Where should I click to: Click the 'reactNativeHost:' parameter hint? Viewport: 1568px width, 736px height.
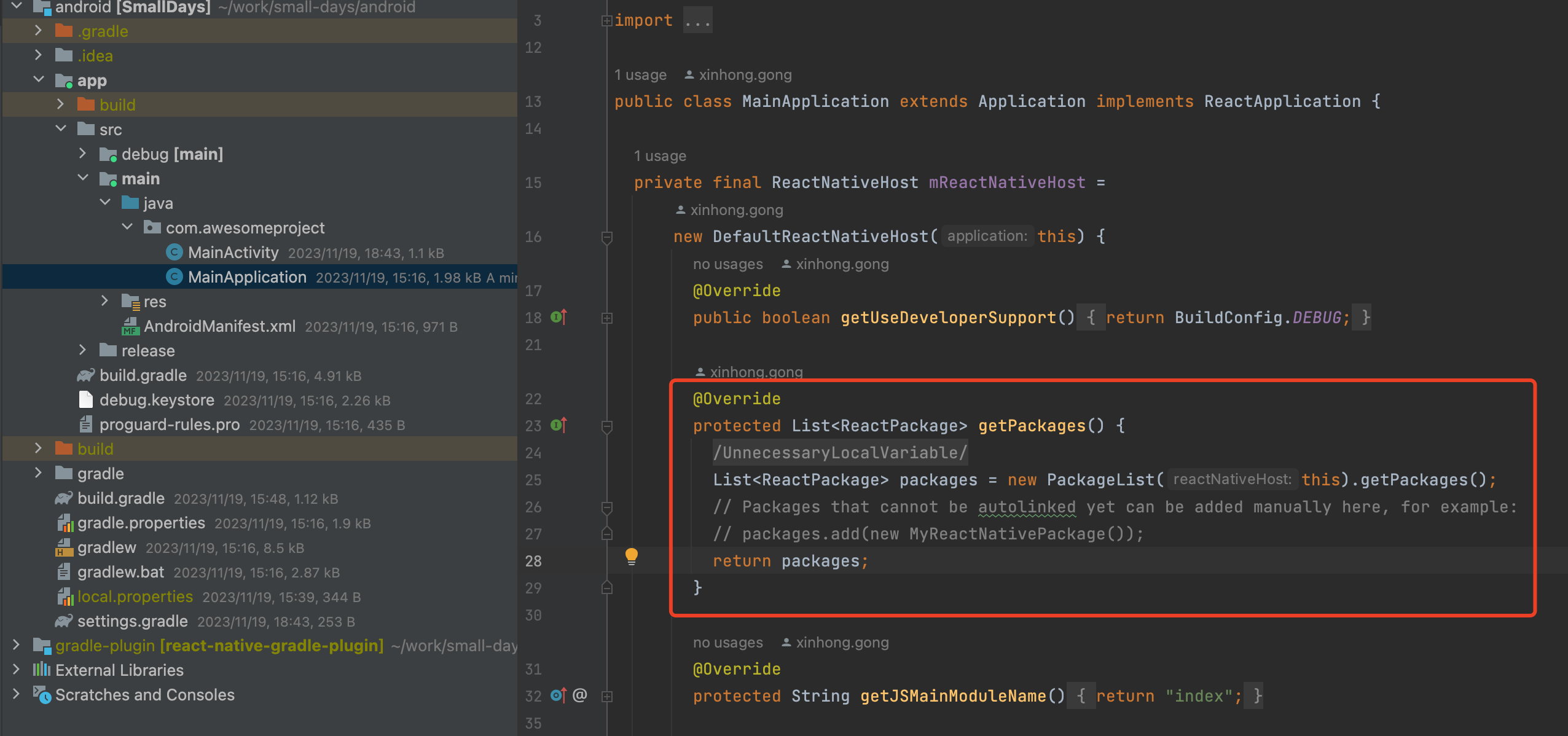click(1232, 479)
